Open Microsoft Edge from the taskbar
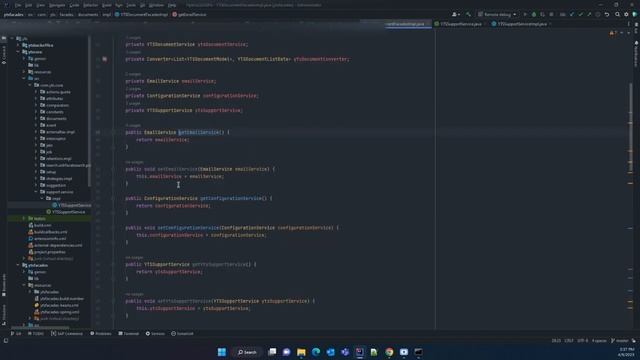The height and width of the screenshot is (360, 640). pos(316,352)
